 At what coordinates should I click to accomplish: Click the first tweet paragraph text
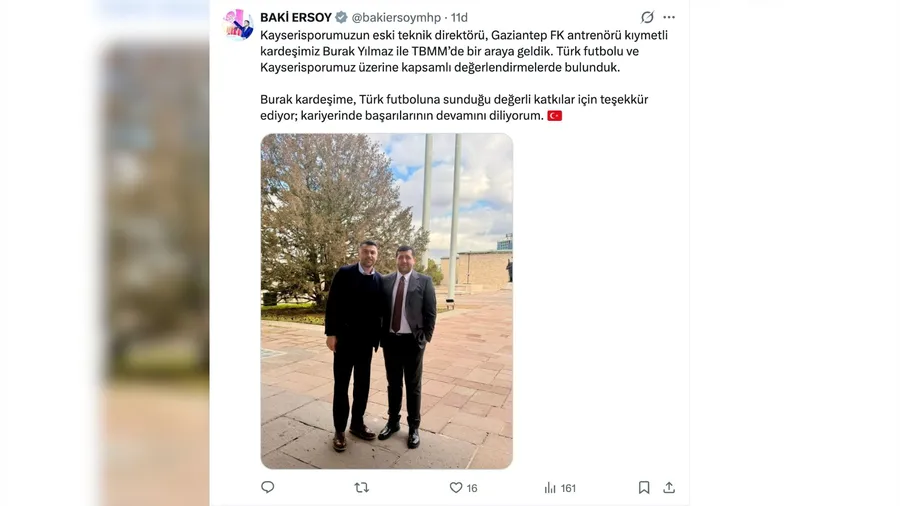coord(464,51)
